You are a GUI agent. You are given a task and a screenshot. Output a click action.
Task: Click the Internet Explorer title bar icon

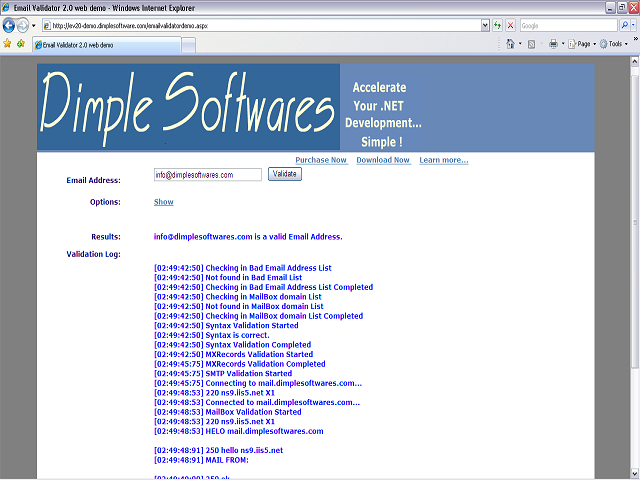(x=6, y=7)
